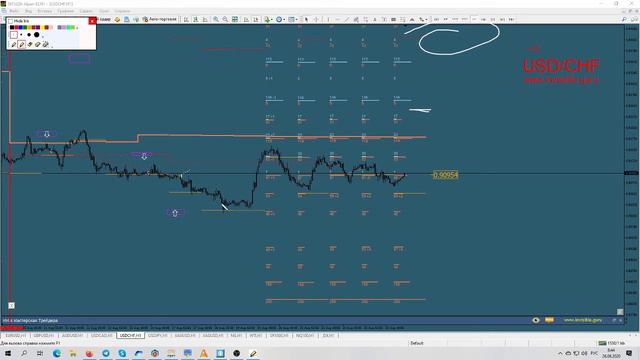Screen dimensions: 640x360
Task: Select the text label A tool
Action: pos(375,19)
